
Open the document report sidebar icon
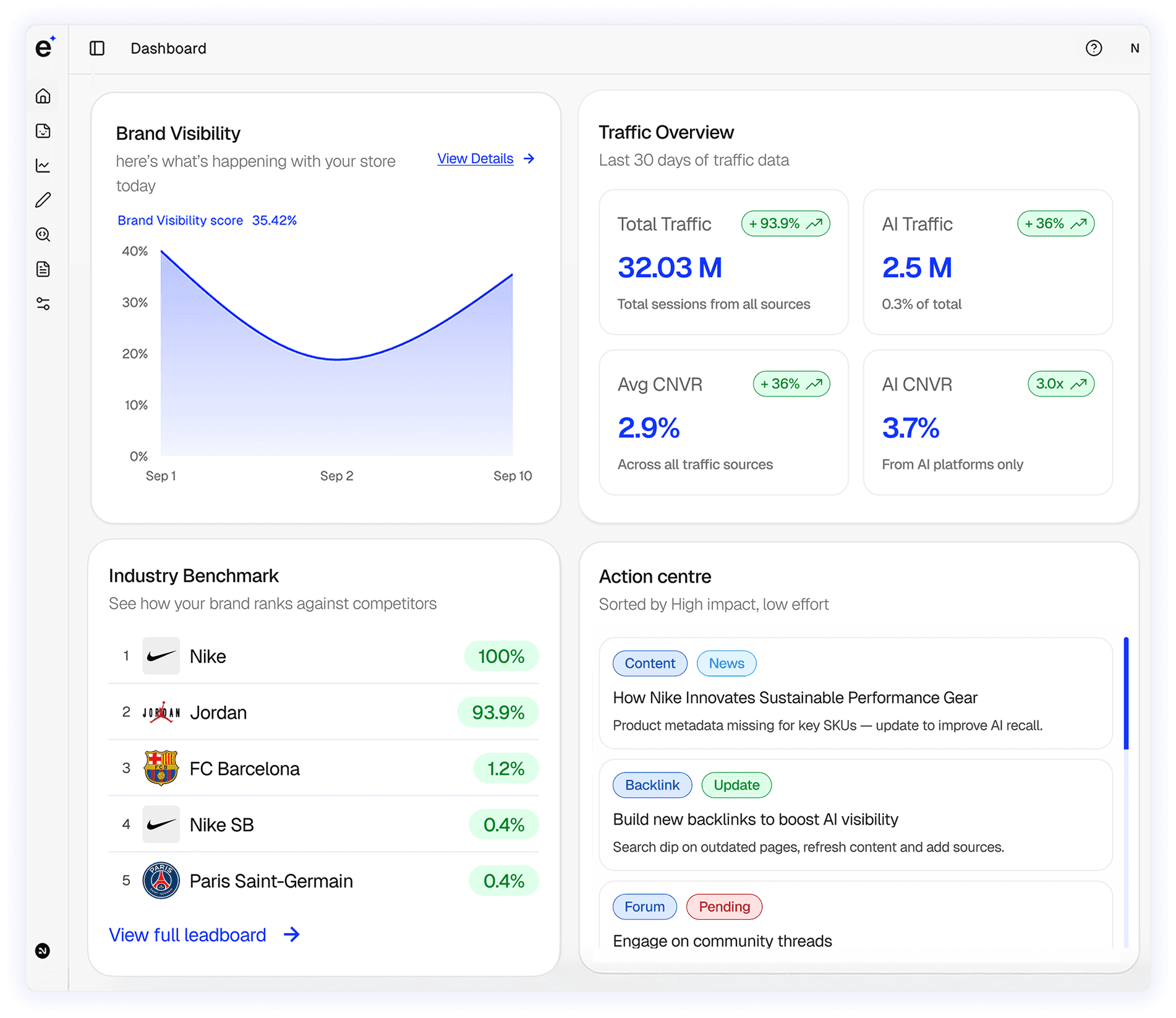click(x=43, y=269)
